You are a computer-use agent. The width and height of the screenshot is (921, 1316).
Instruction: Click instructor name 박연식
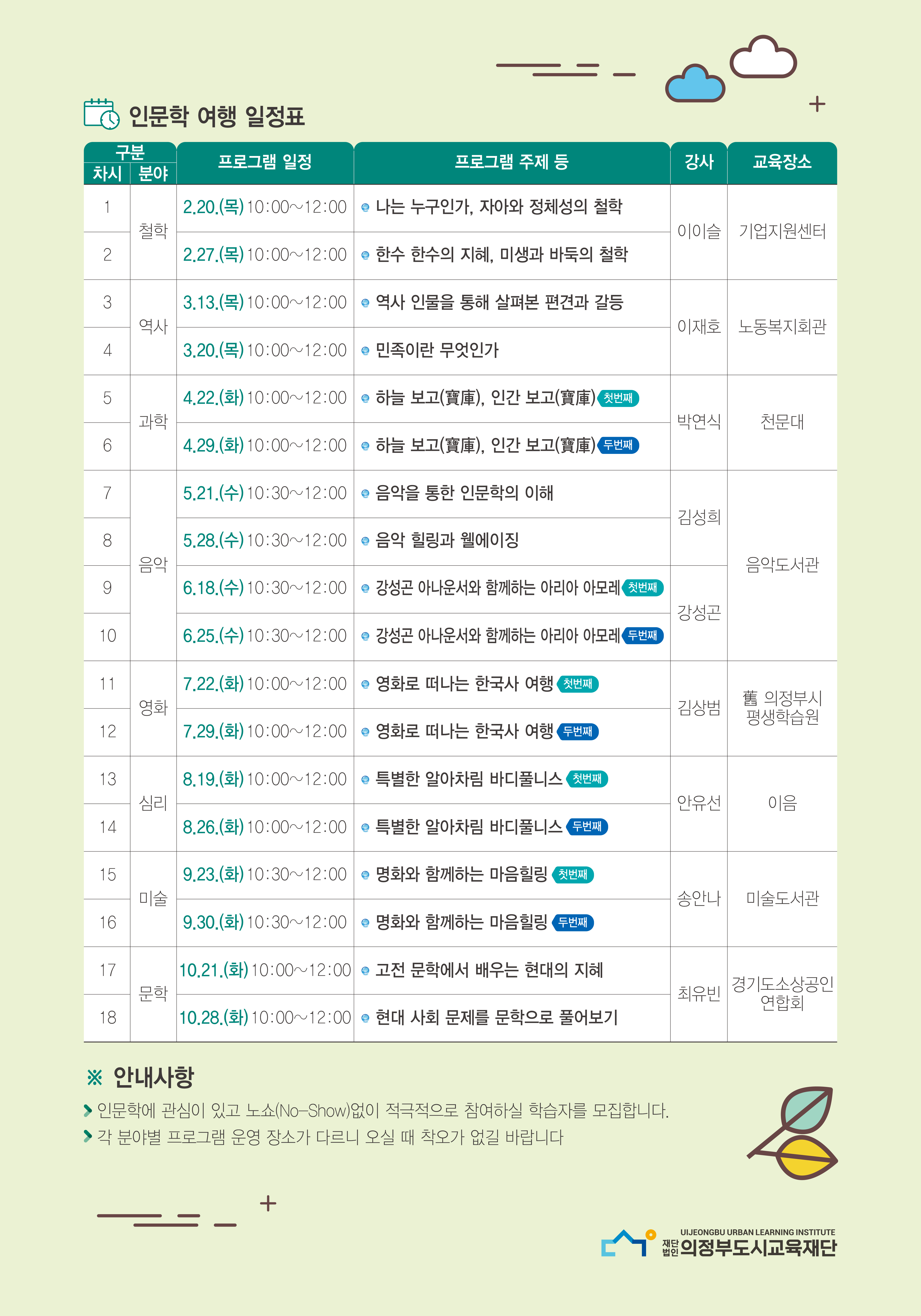point(699,422)
